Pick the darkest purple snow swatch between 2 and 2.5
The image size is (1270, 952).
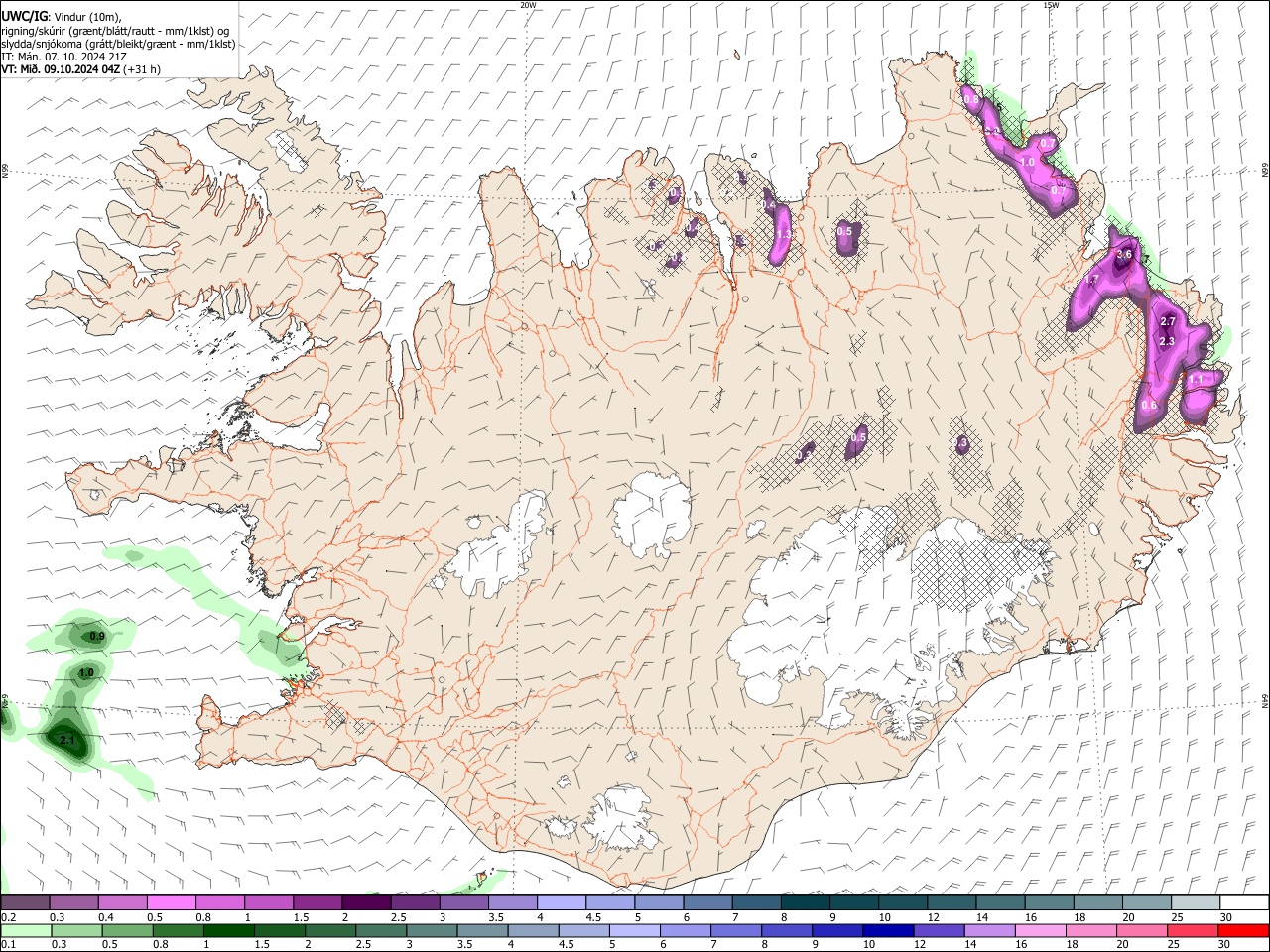coord(366,903)
